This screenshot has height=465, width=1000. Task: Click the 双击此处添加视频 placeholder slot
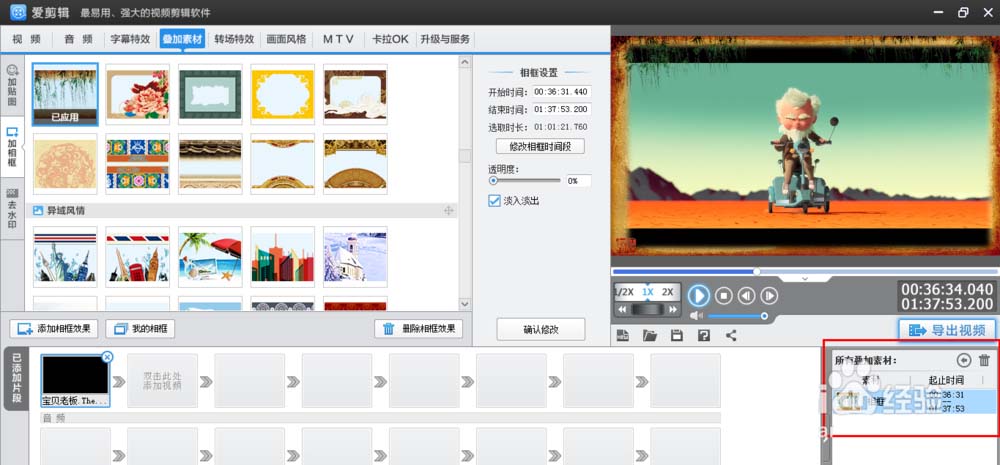point(163,381)
